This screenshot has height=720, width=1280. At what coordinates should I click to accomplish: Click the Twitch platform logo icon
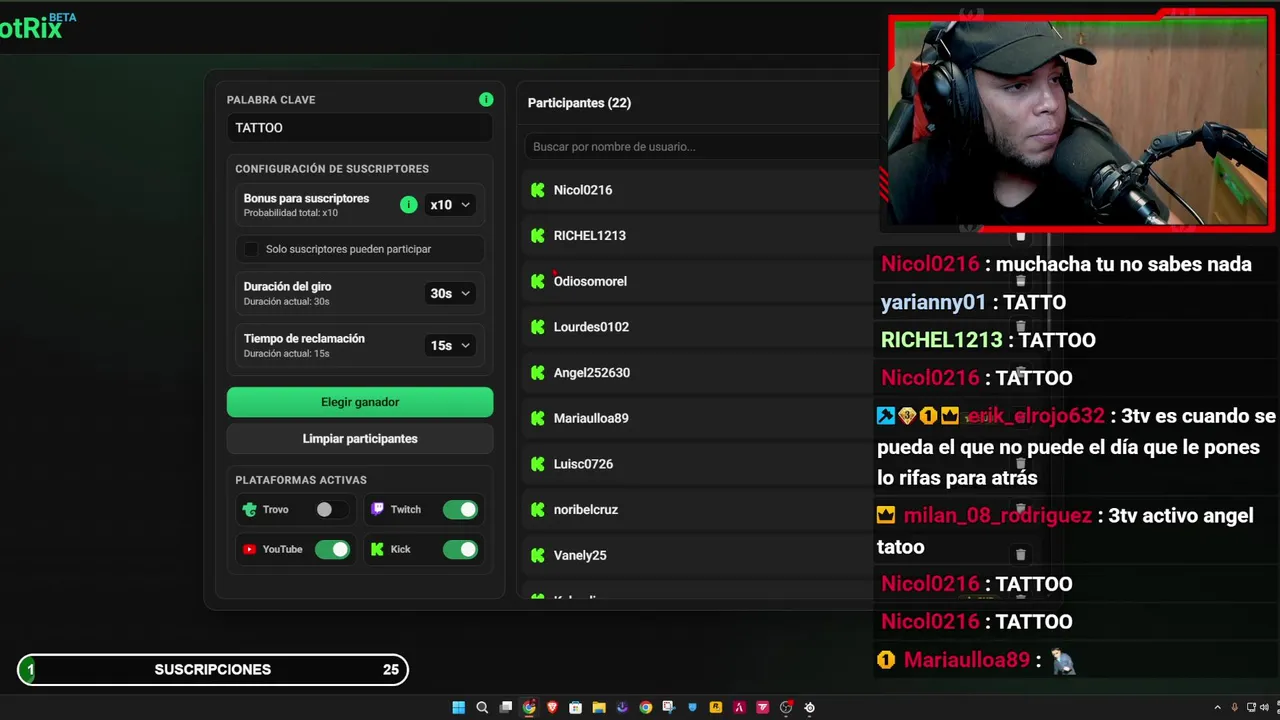(377, 509)
